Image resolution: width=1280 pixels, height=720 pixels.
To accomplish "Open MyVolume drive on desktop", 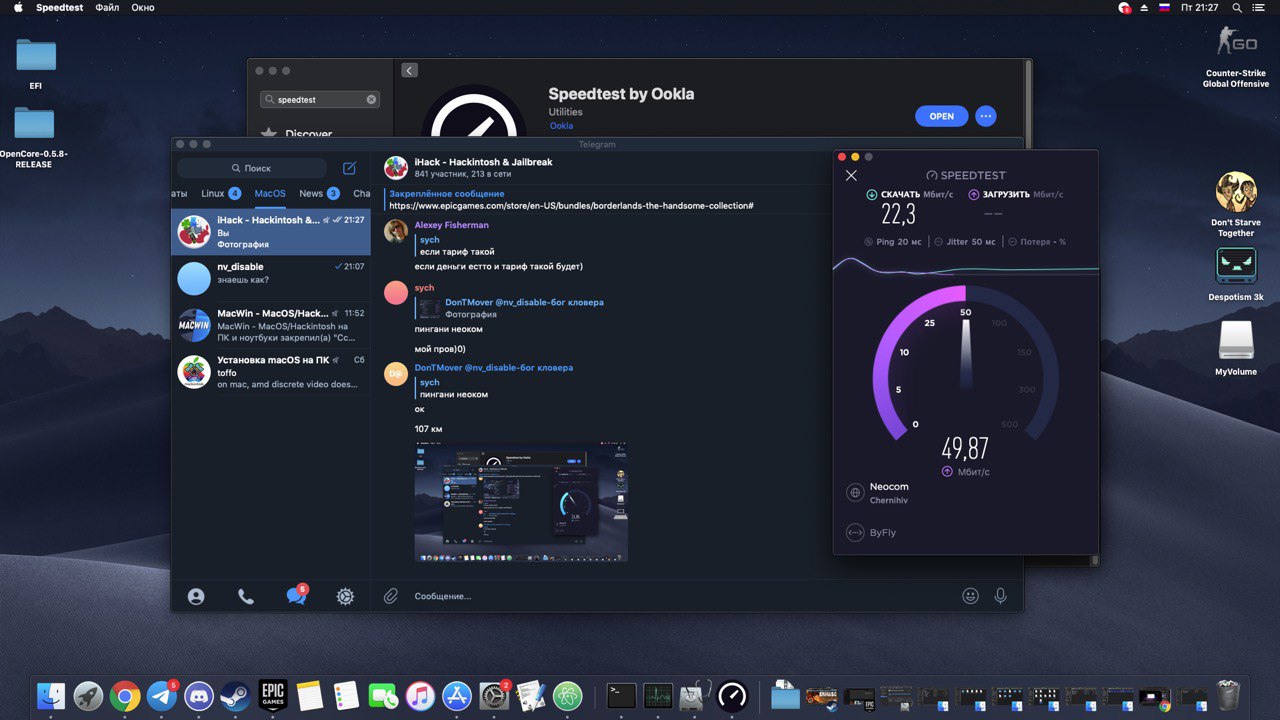I will (1236, 347).
